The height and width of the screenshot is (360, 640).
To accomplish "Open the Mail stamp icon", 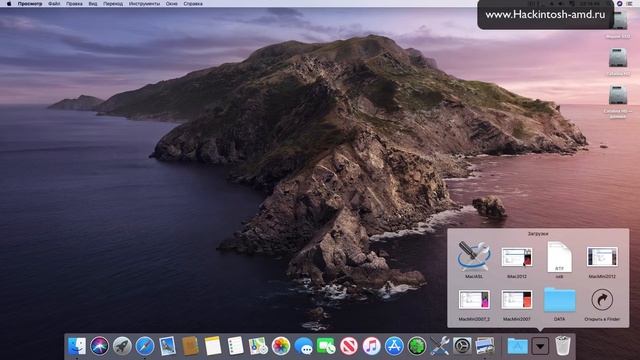I will pyautogui.click(x=167, y=346).
